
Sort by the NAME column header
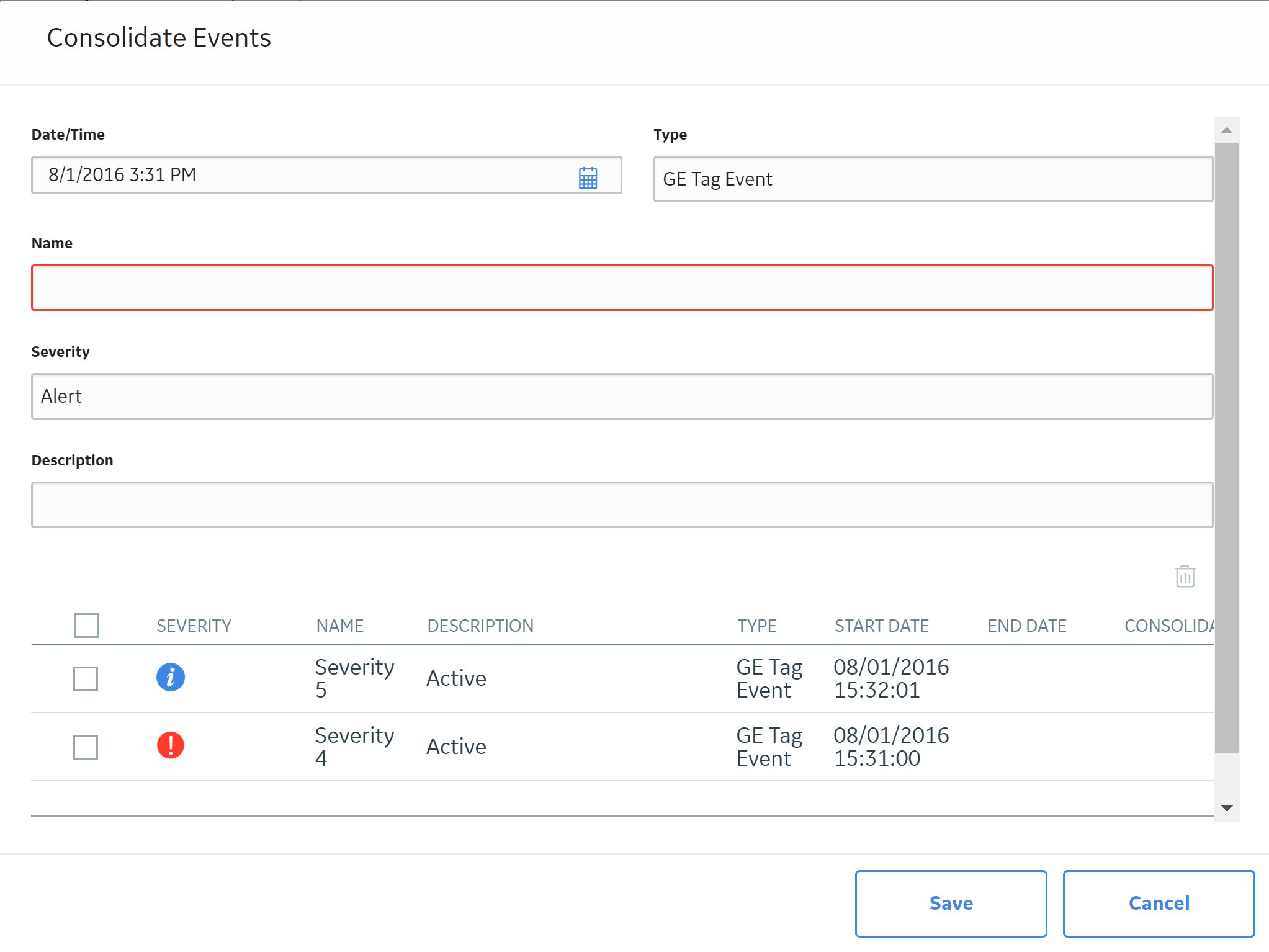(x=339, y=626)
